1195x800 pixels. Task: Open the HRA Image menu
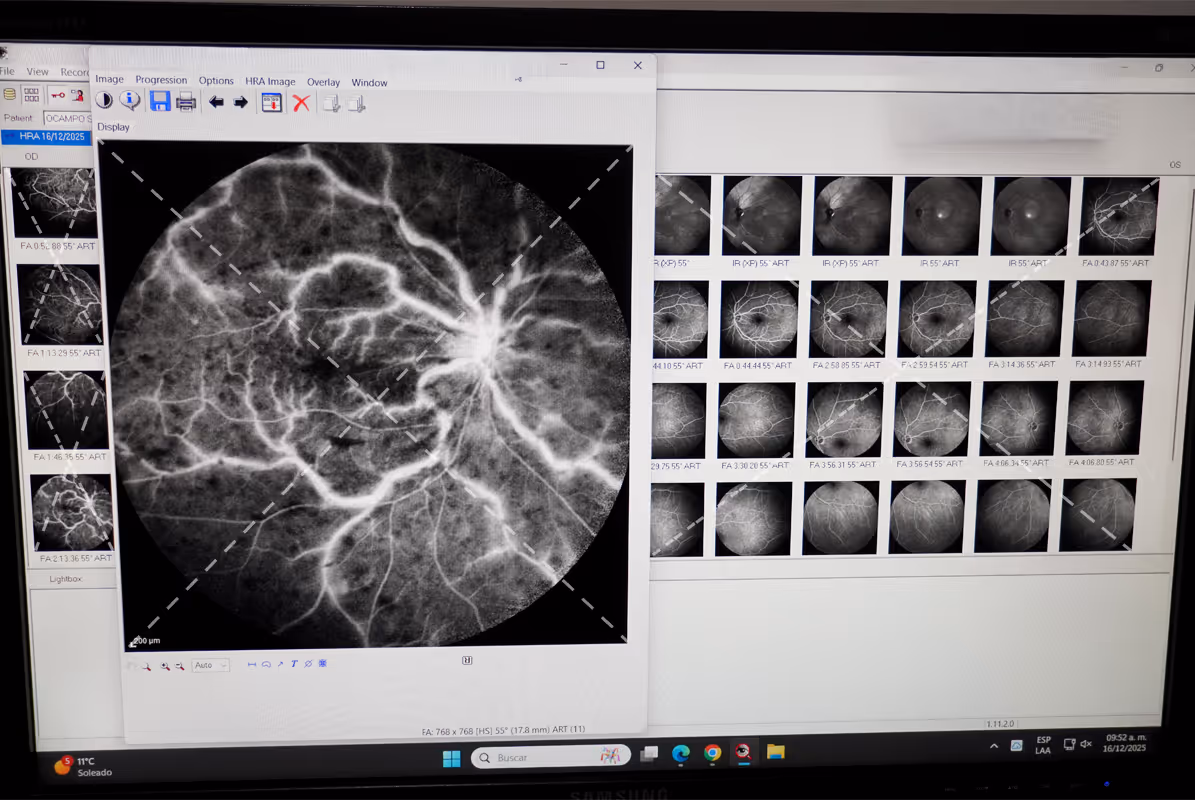270,82
